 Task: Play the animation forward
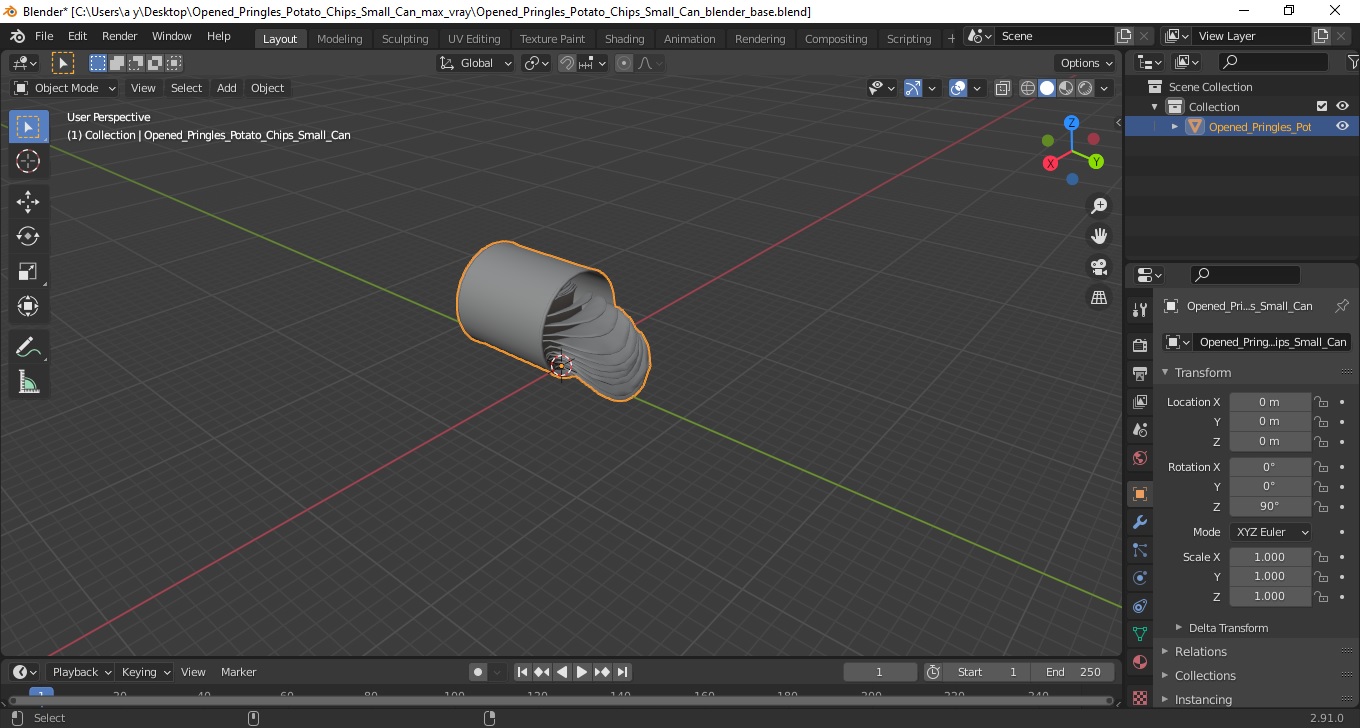(582, 672)
